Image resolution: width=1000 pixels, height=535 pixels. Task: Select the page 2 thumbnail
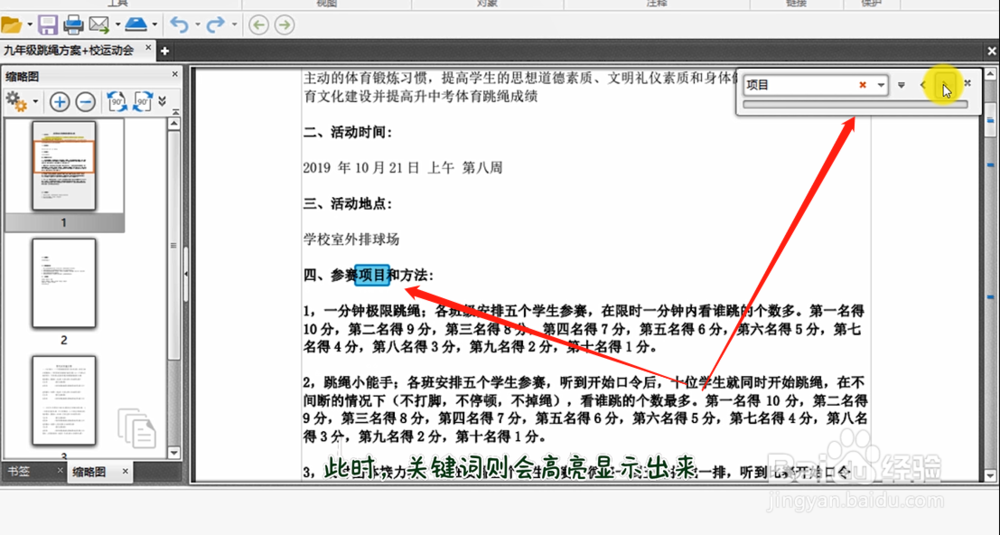click(64, 283)
